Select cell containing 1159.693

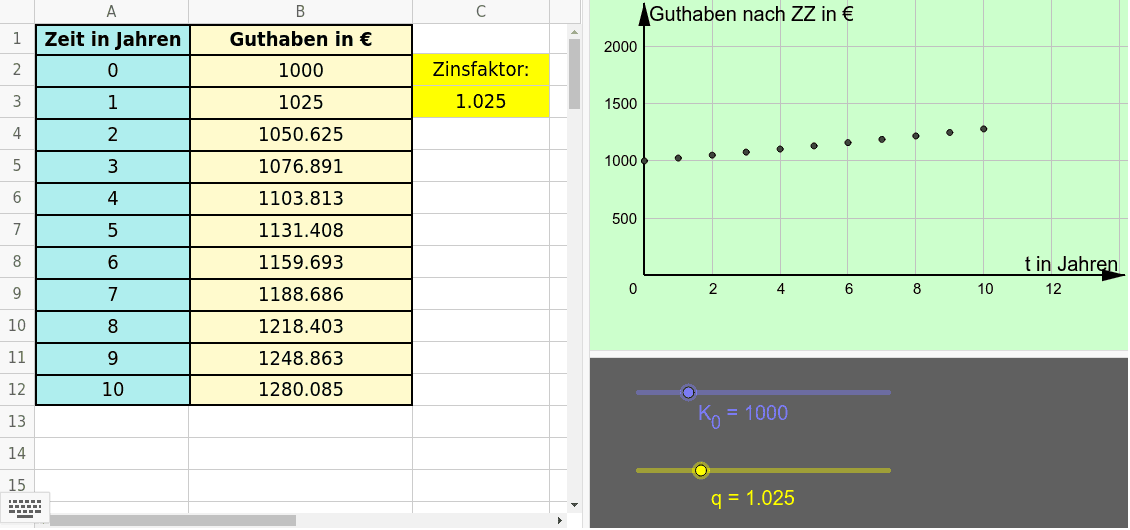point(301,262)
